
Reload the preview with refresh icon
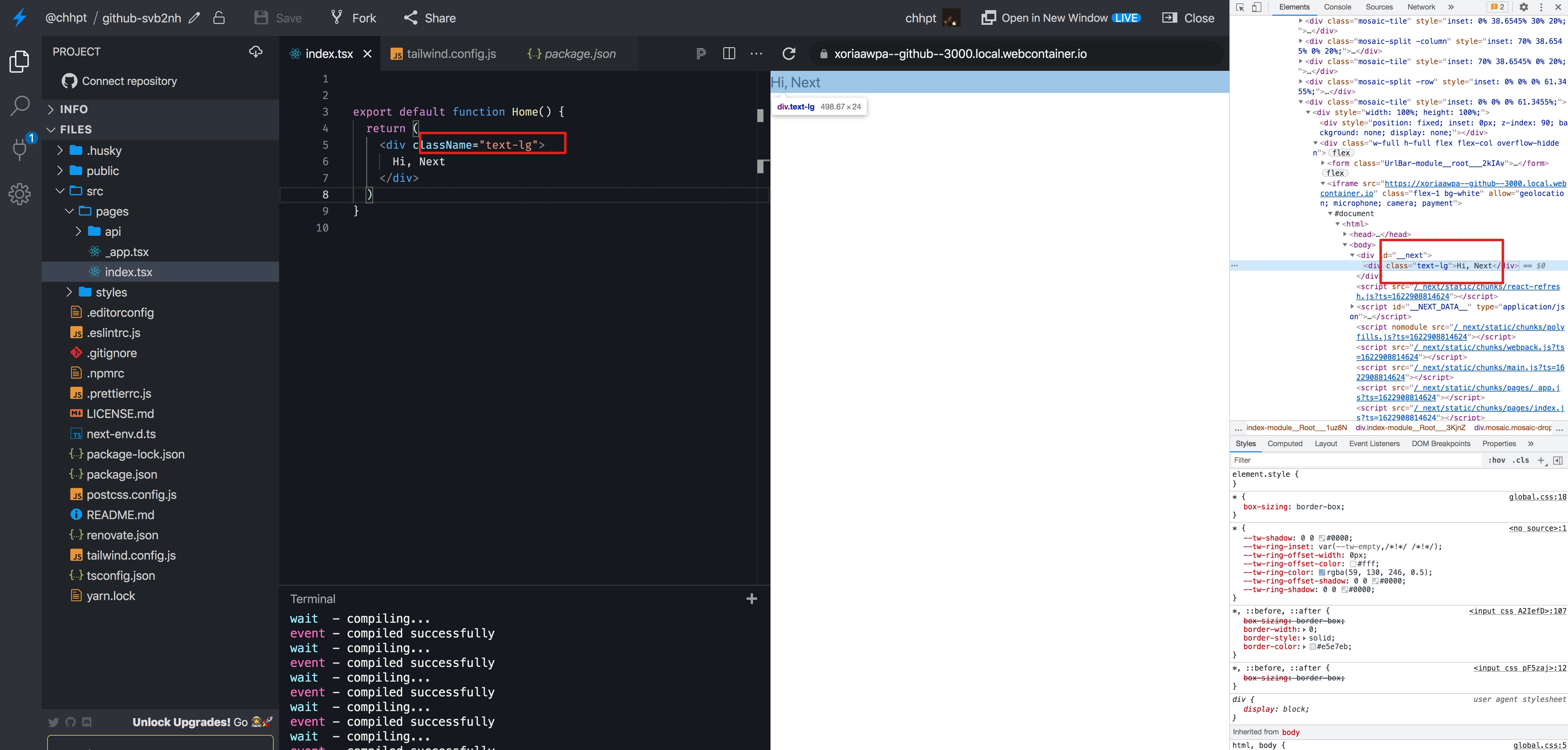(789, 54)
